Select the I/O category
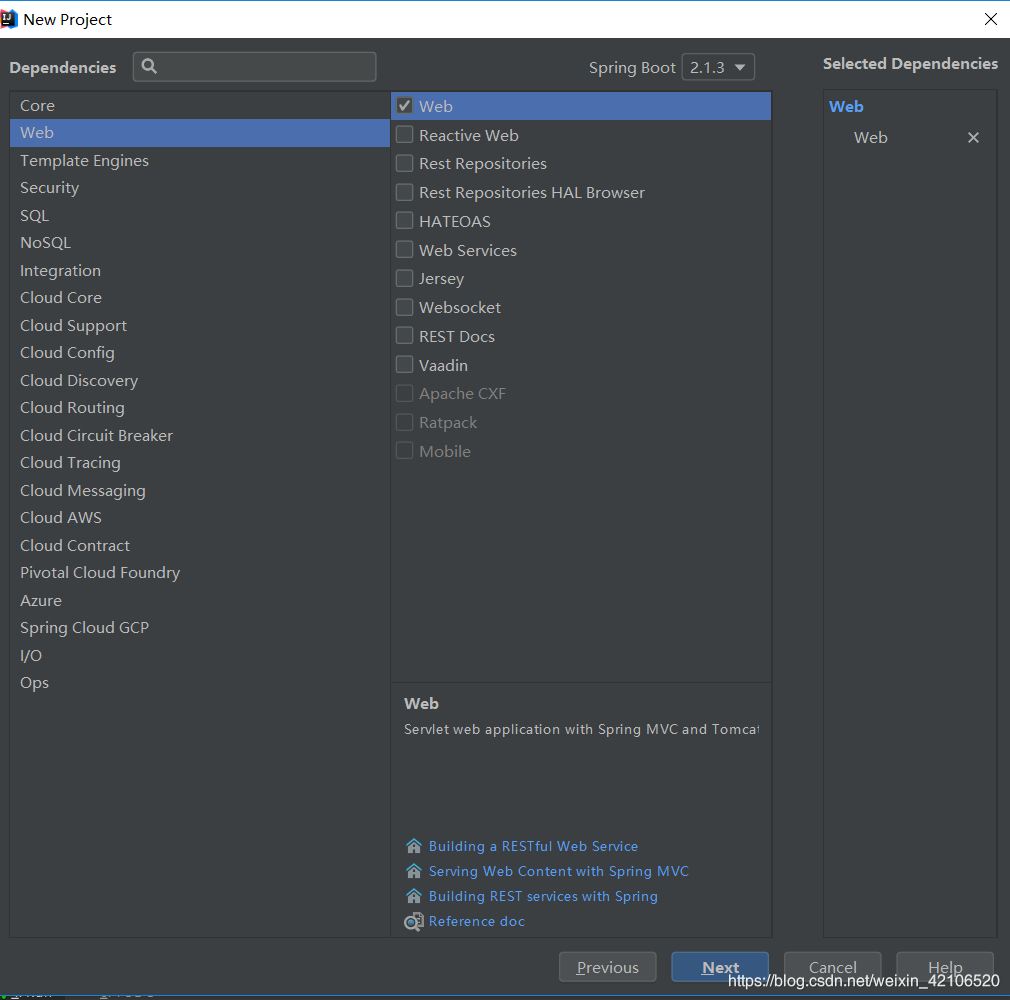The image size is (1010, 1000). pyautogui.click(x=200, y=655)
